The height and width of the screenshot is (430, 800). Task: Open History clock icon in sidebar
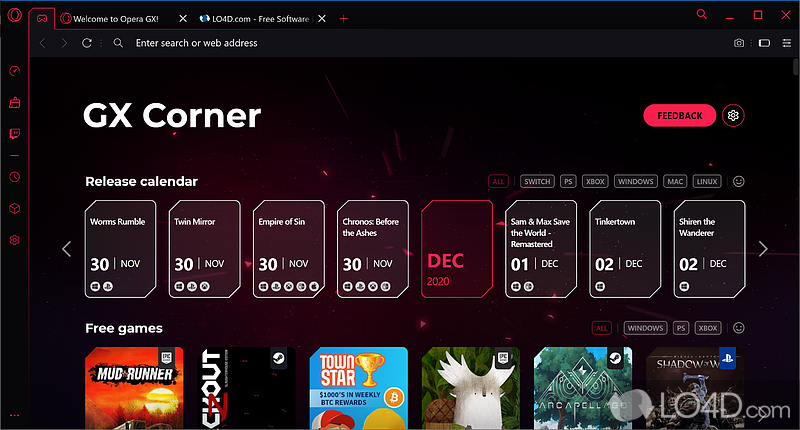[x=14, y=177]
